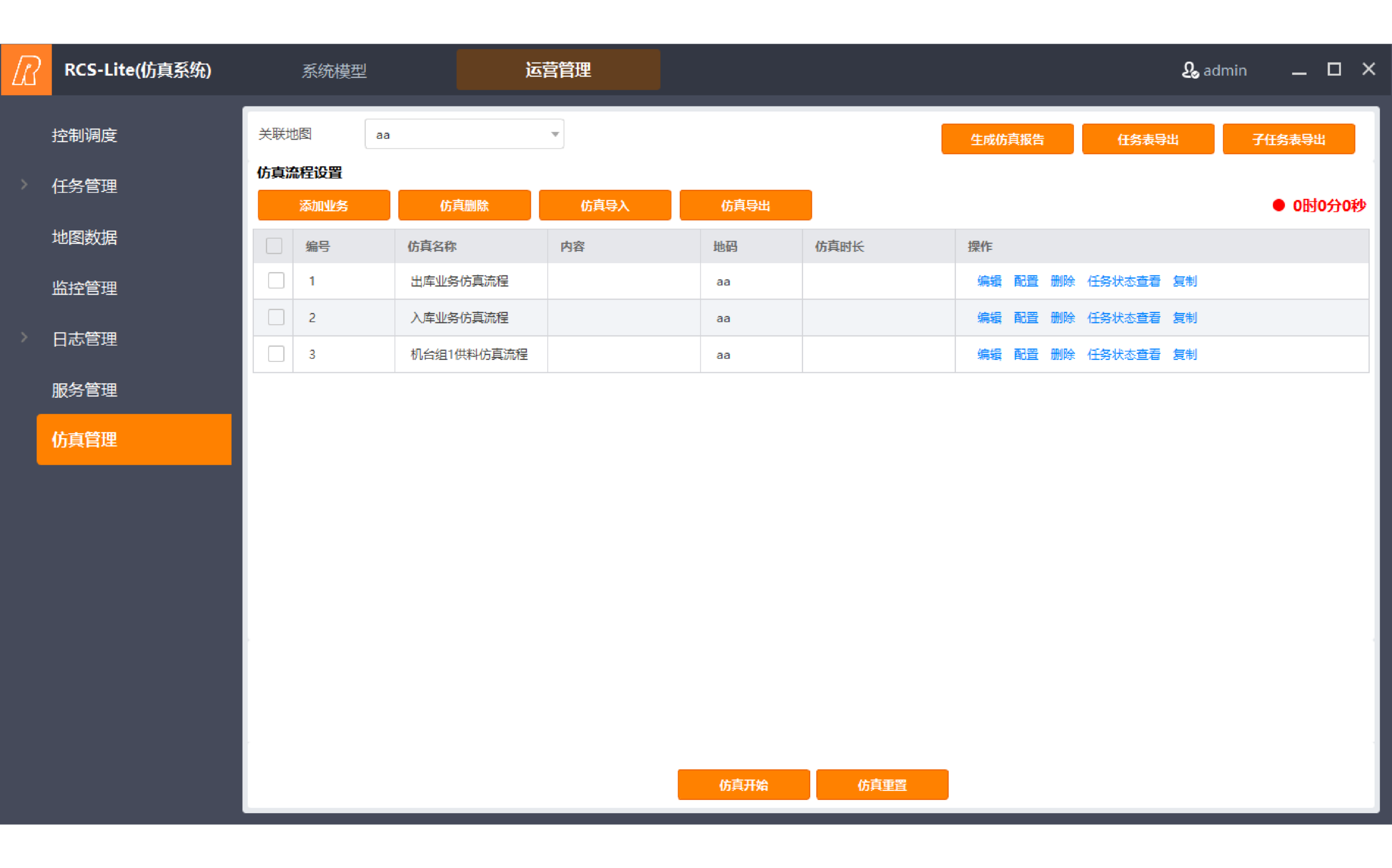This screenshot has width=1392, height=868.
Task: Expand the 日志管理 sidebar chevron
Action: click(24, 338)
